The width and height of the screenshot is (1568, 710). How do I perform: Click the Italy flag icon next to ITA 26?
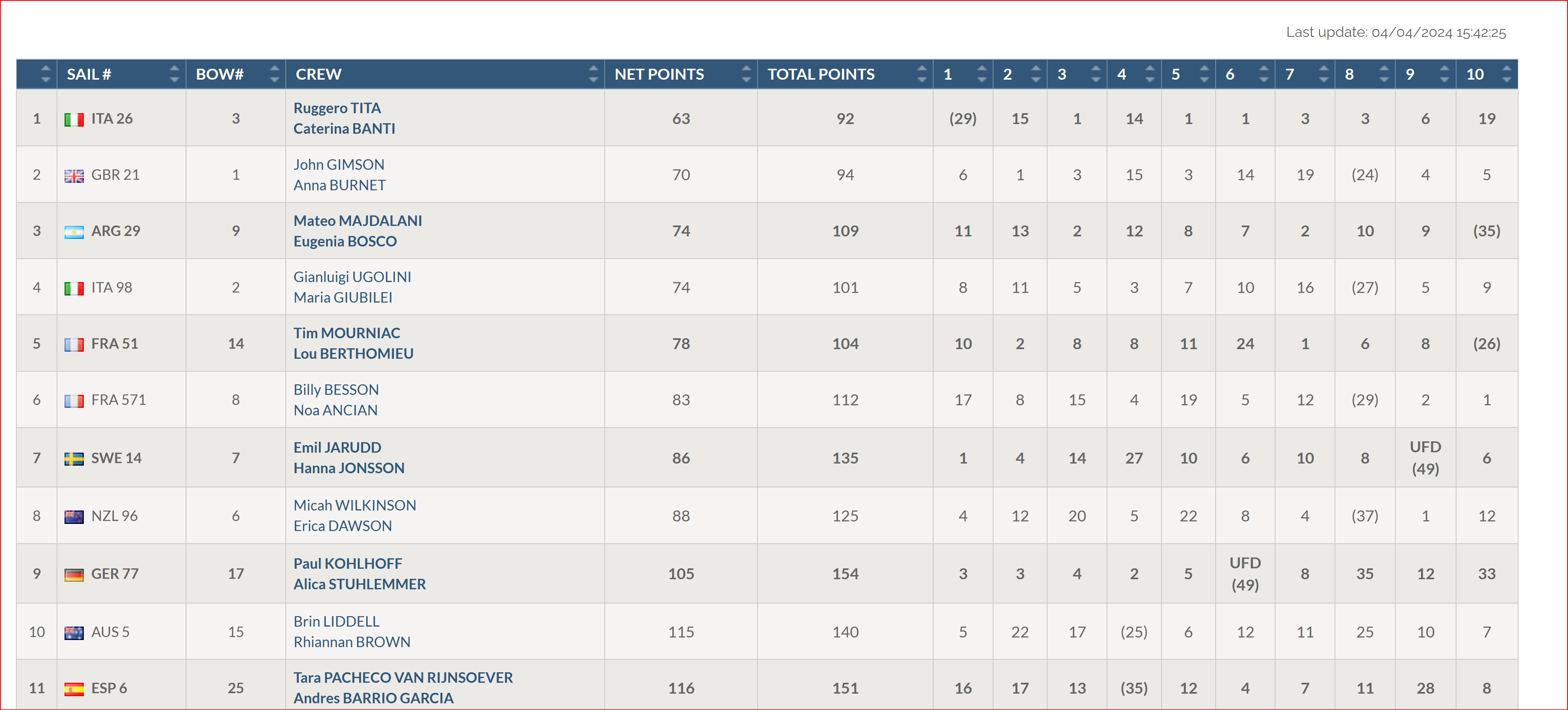74,119
